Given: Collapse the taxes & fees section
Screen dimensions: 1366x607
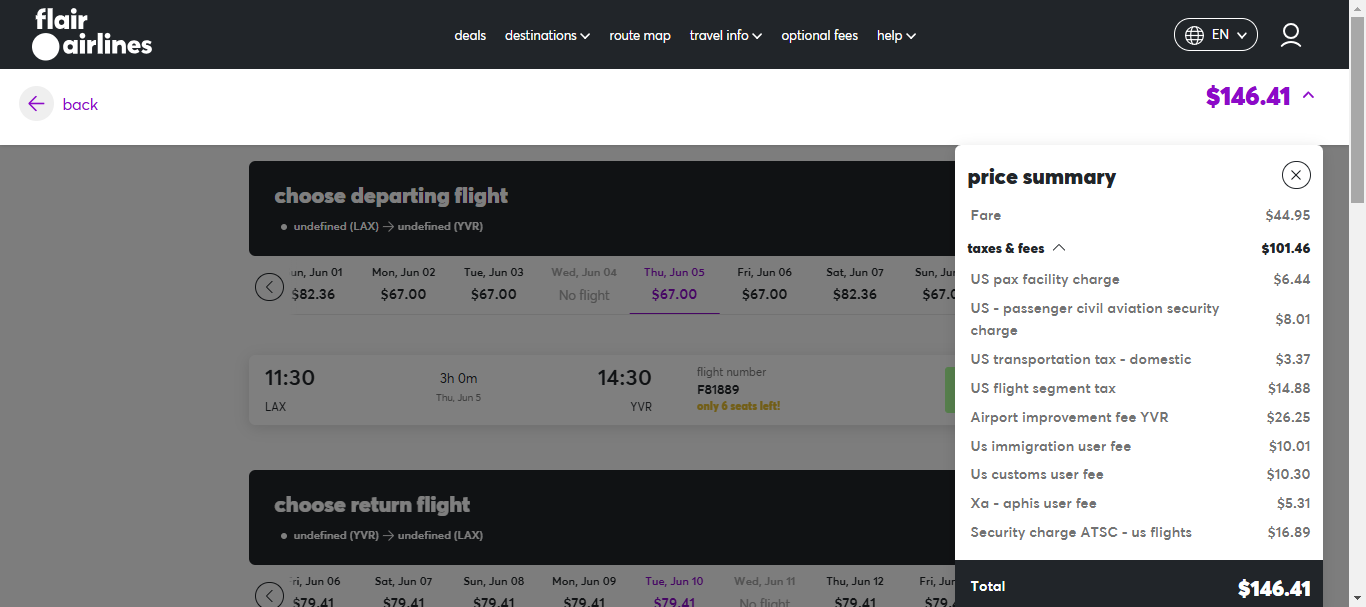Looking at the screenshot, I should 1059,248.
